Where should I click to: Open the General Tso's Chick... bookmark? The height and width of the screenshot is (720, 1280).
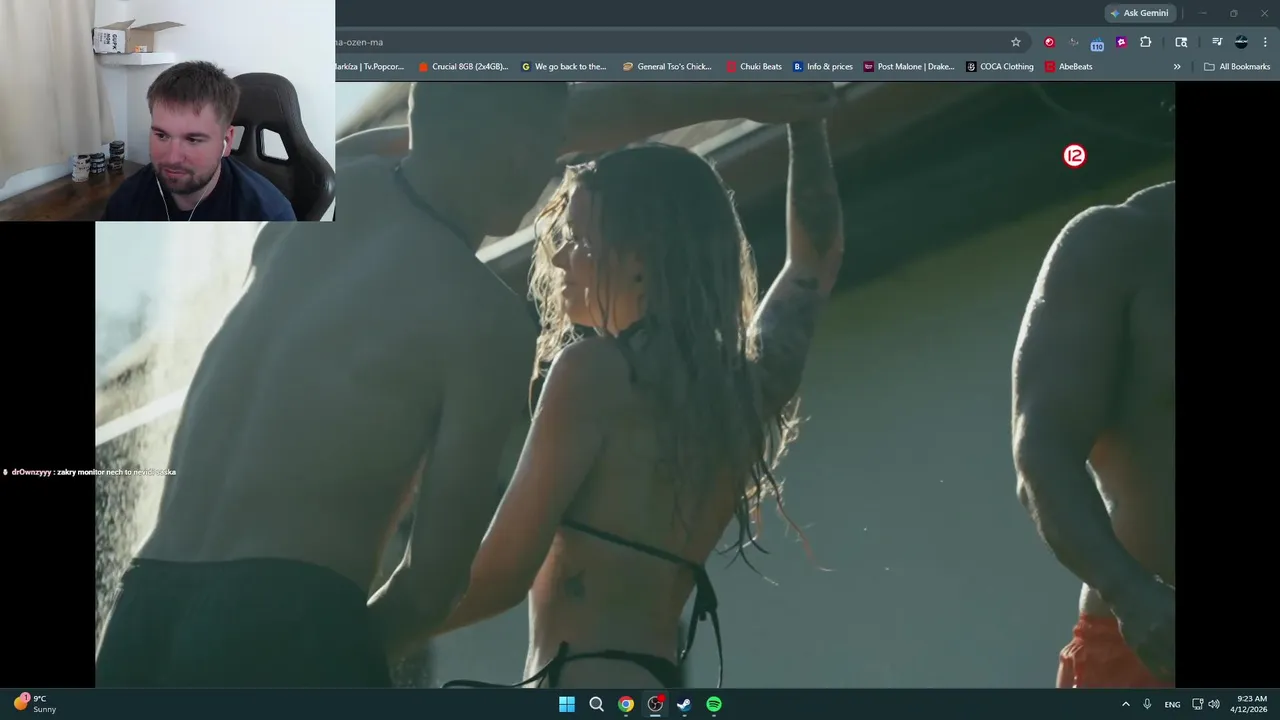667,67
